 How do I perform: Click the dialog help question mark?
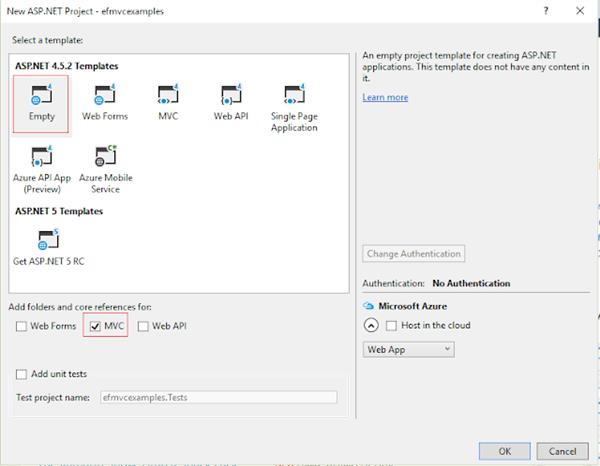click(546, 10)
